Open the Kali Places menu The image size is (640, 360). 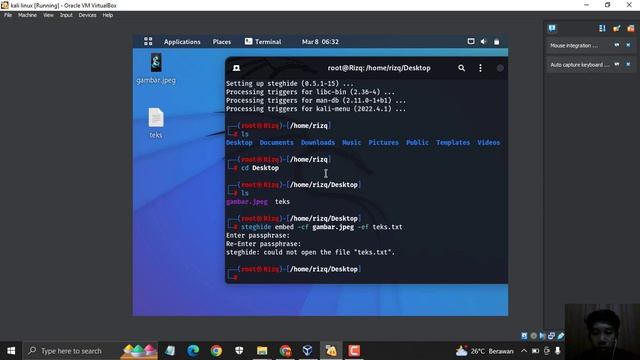click(222, 42)
